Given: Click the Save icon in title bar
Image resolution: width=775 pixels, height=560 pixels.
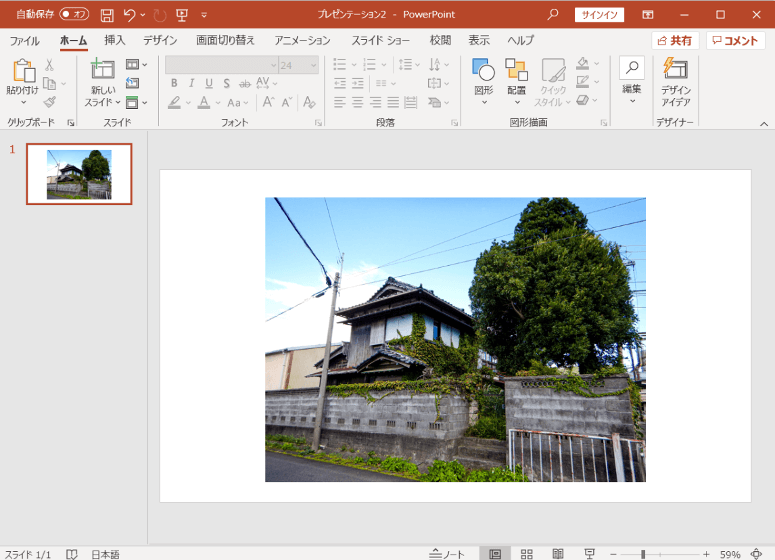Looking at the screenshot, I should point(107,15).
